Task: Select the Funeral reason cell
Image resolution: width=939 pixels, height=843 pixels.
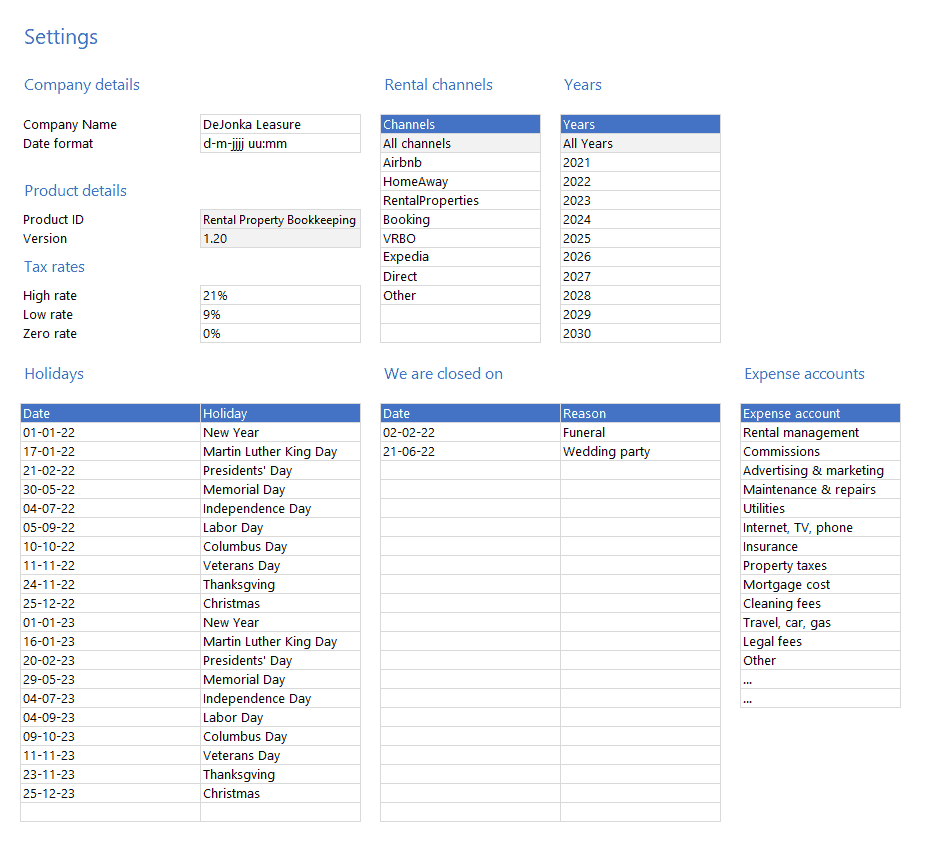Action: [640, 433]
